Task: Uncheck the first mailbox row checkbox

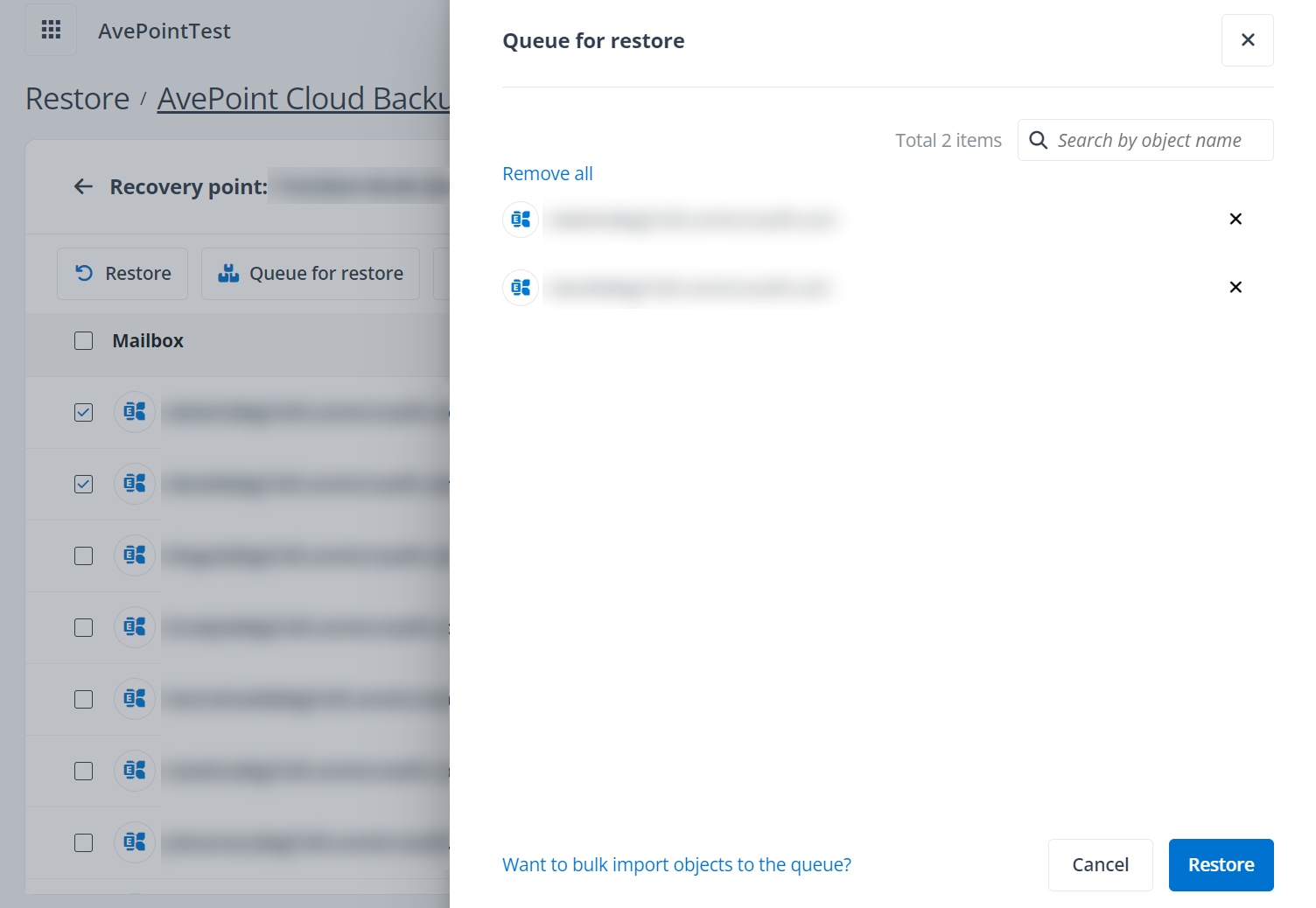Action: click(x=83, y=412)
